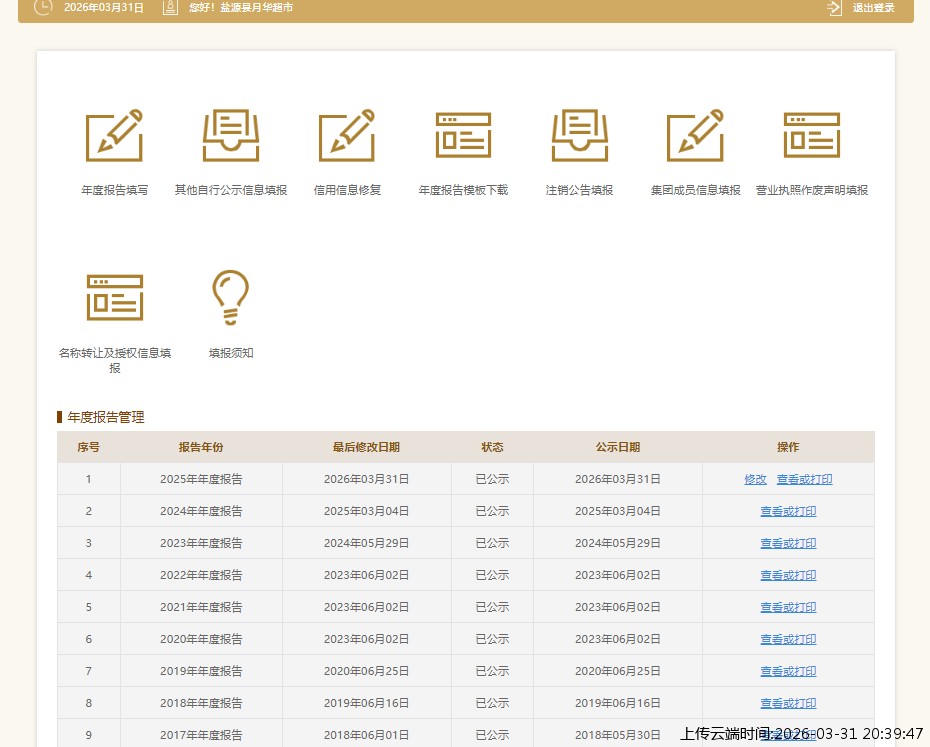Open 年度报告填写 pencil icon
930x747 pixels.
114,136
